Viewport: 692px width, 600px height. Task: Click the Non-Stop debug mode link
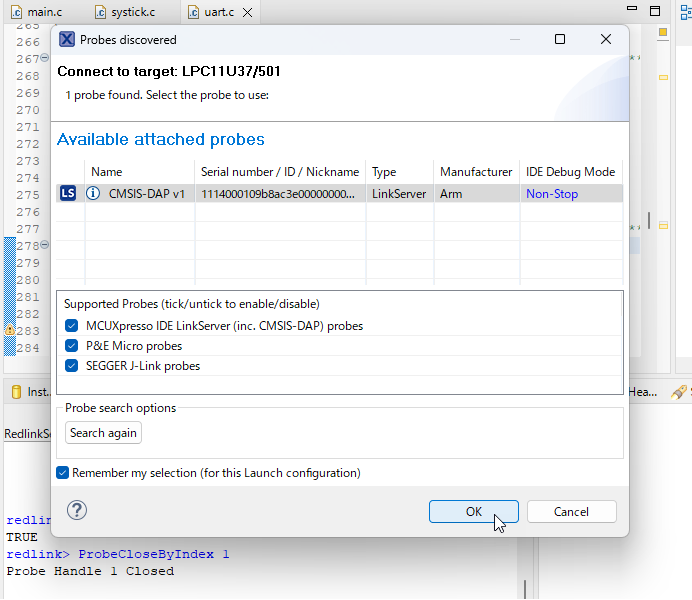(x=552, y=194)
